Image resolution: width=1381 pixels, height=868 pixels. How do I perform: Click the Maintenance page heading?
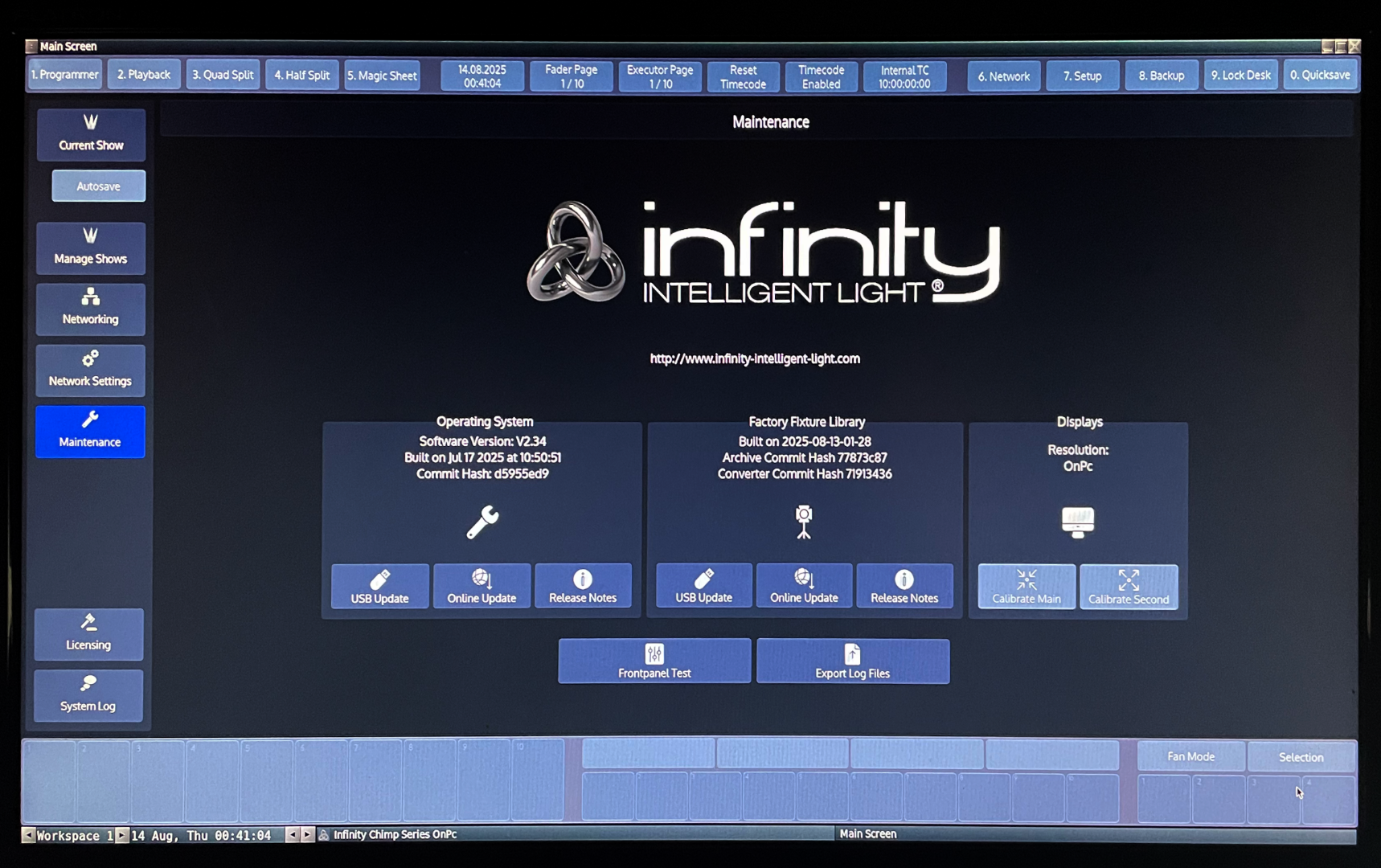tap(771, 122)
